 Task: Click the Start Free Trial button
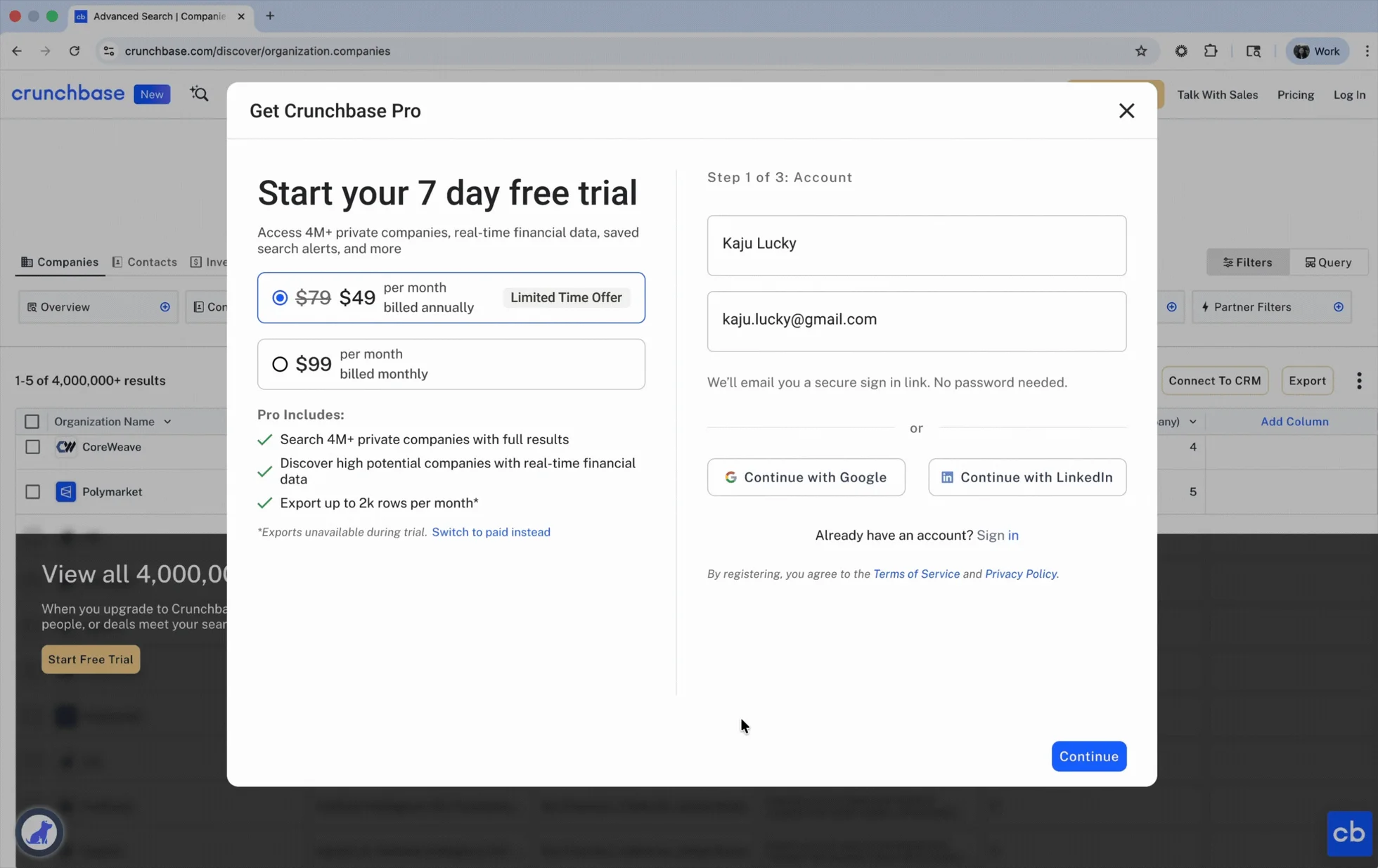point(91,659)
